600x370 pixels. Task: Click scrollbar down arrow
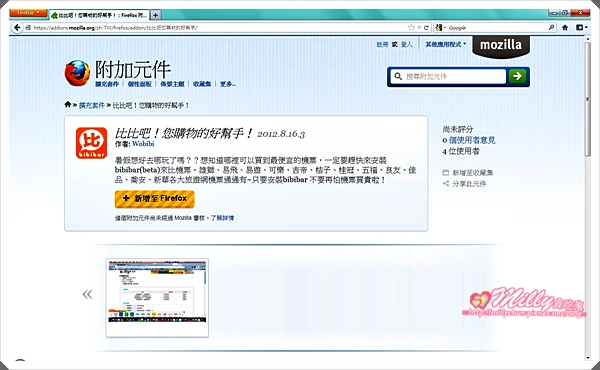(588, 358)
